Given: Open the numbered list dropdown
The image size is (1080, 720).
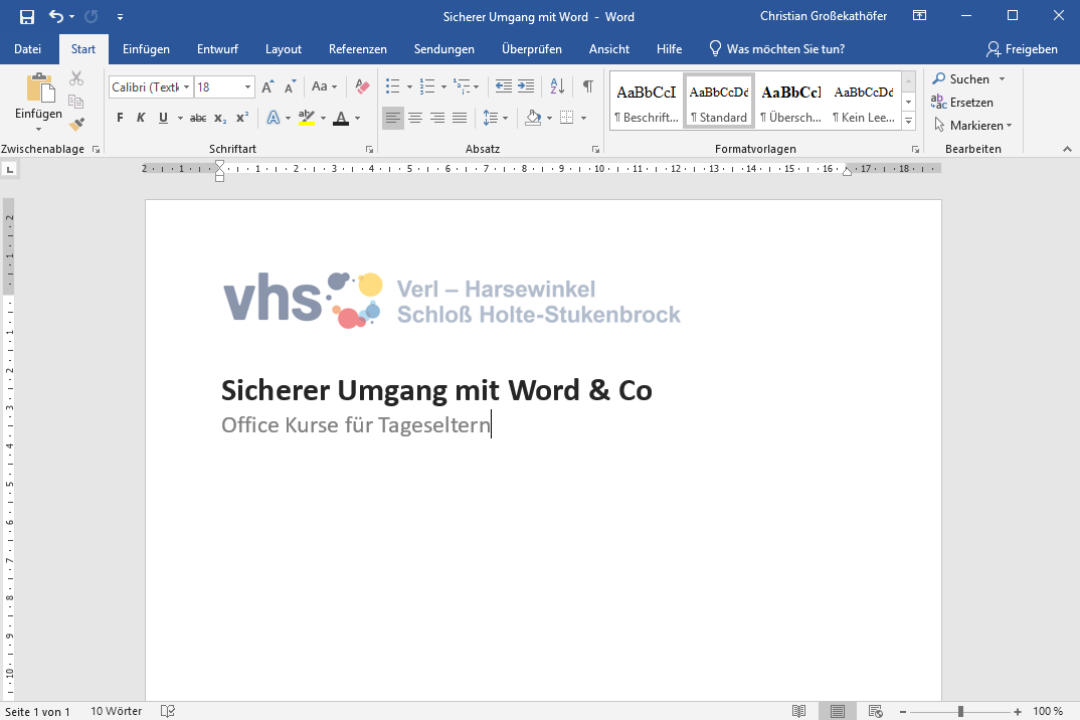Looking at the screenshot, I should coord(444,87).
